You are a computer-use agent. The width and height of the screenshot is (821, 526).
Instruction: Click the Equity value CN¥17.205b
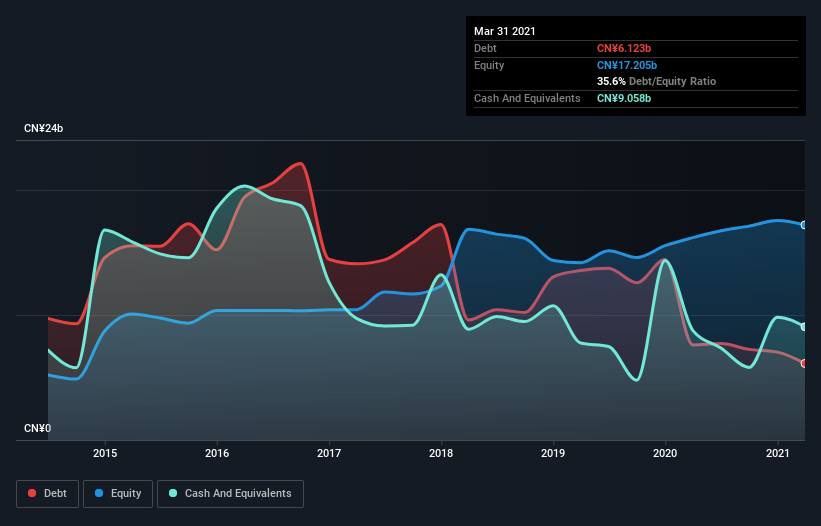627,65
